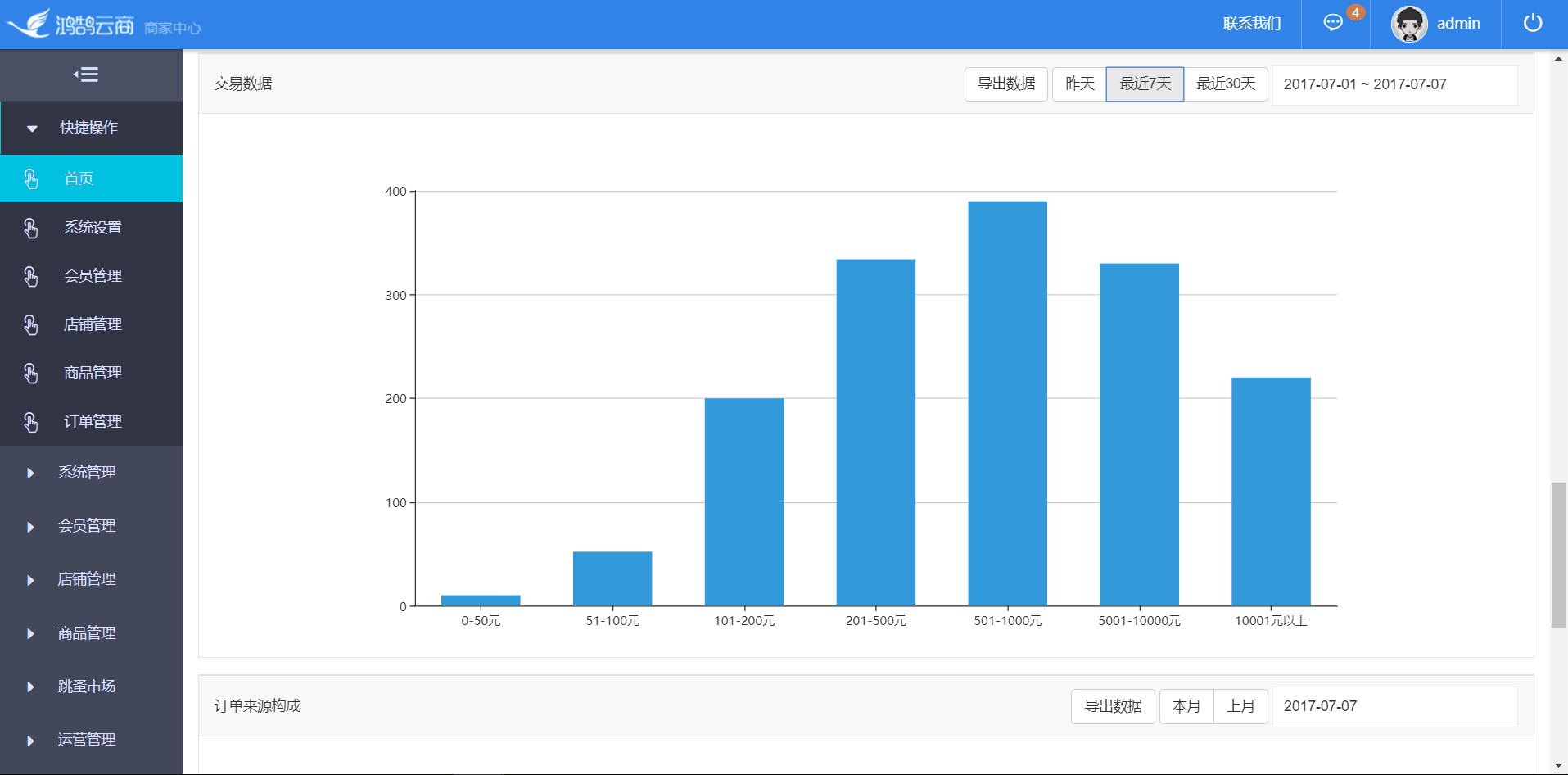Open the chat messages notification icon
The image size is (1568, 775).
[x=1333, y=23]
